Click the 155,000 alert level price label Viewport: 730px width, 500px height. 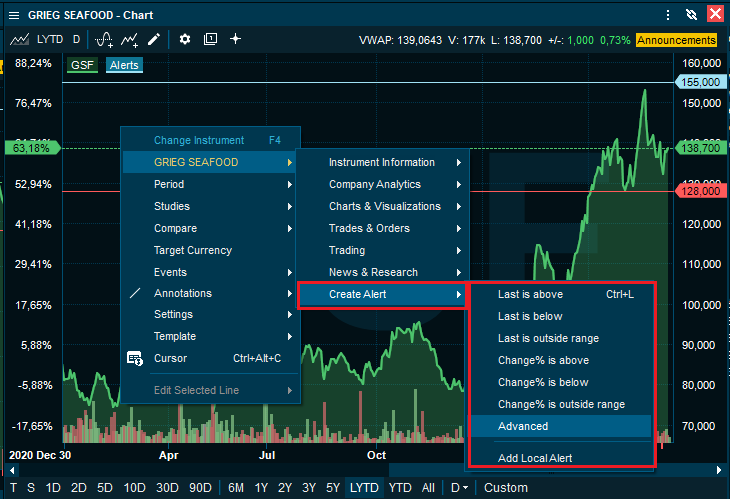pos(701,82)
